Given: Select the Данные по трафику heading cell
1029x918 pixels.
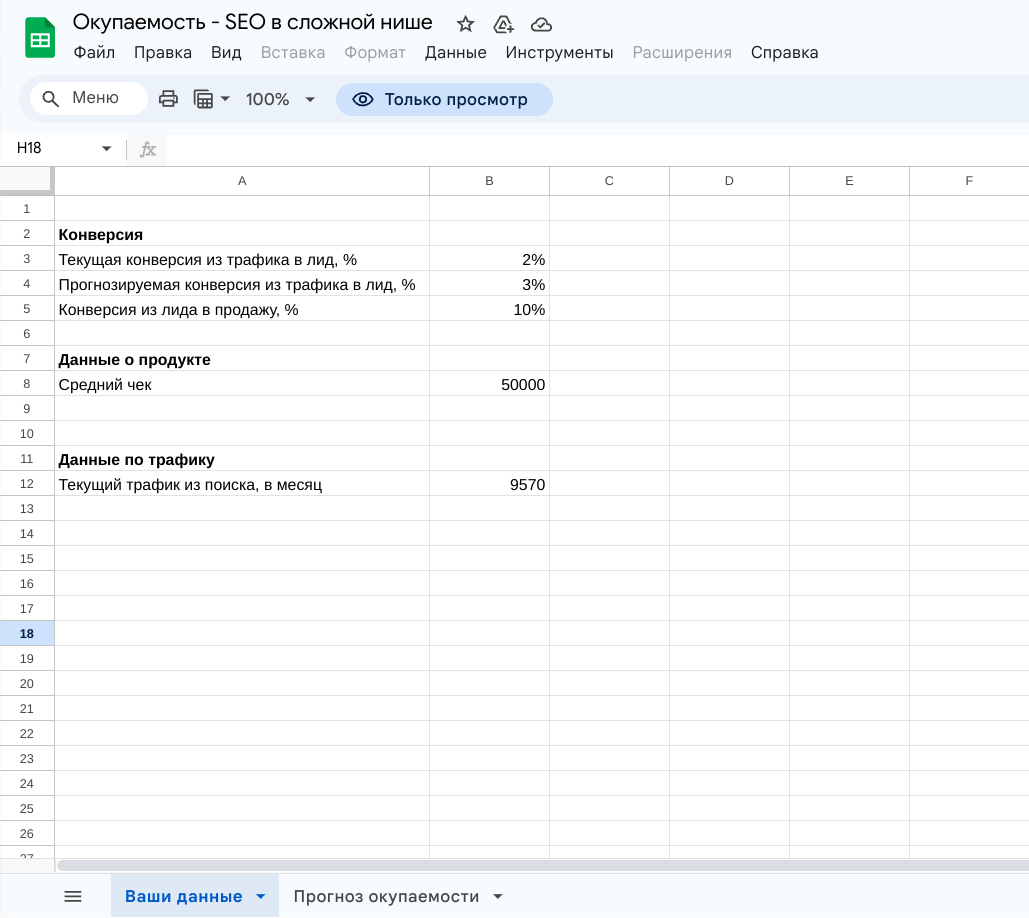Looking at the screenshot, I should click(242, 459).
